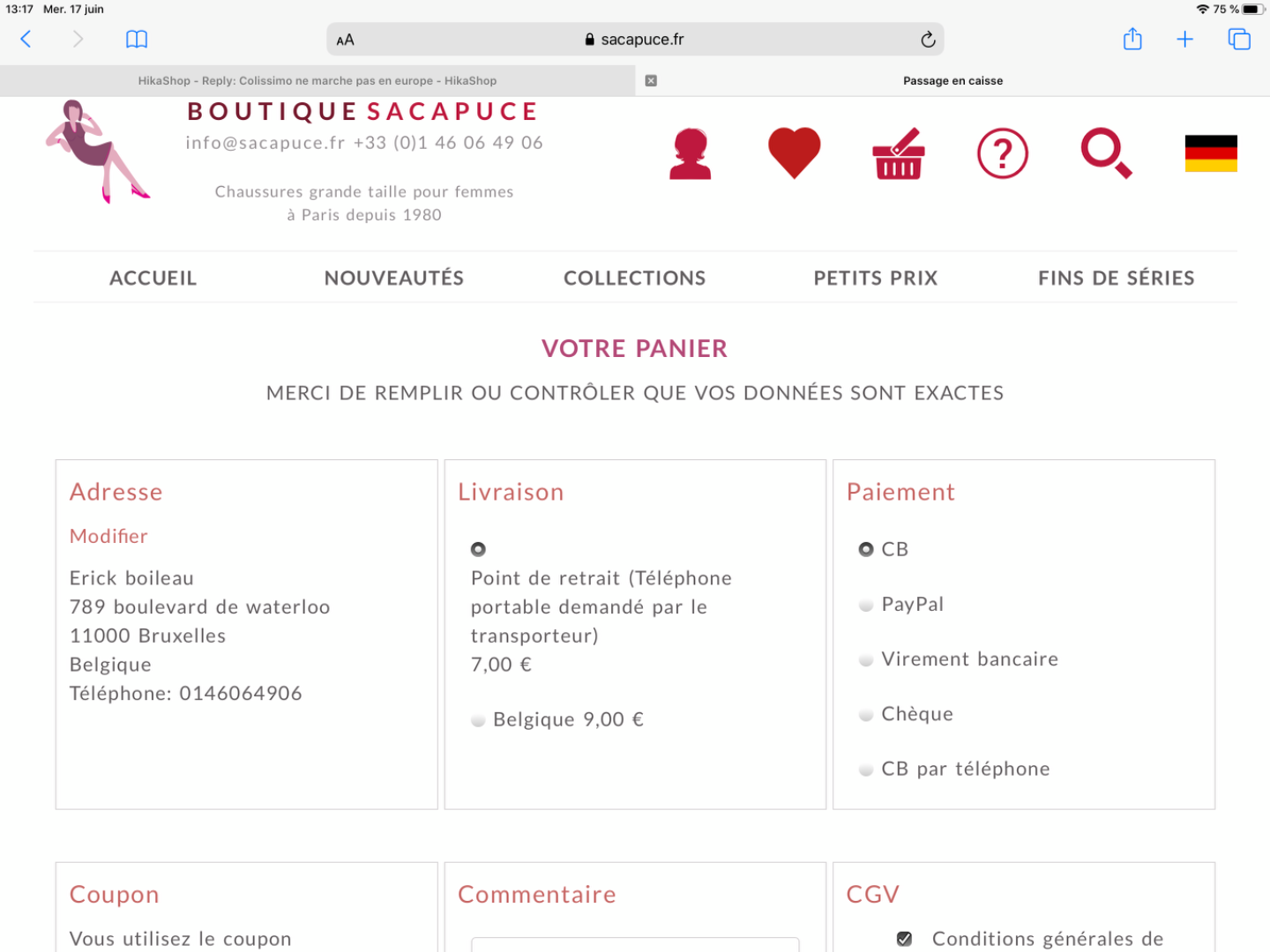Tap the sacapuce.fr address field
This screenshot has height=952, width=1270.
(x=635, y=40)
